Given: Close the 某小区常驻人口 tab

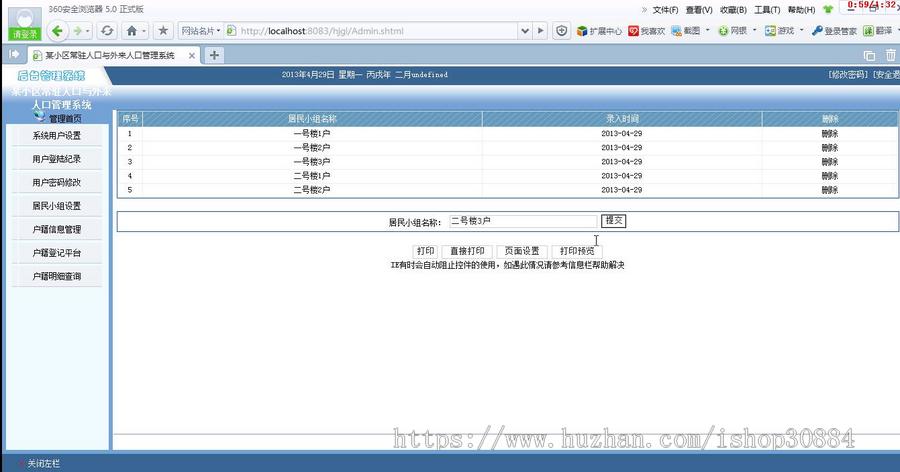Looking at the screenshot, I should (192, 56).
